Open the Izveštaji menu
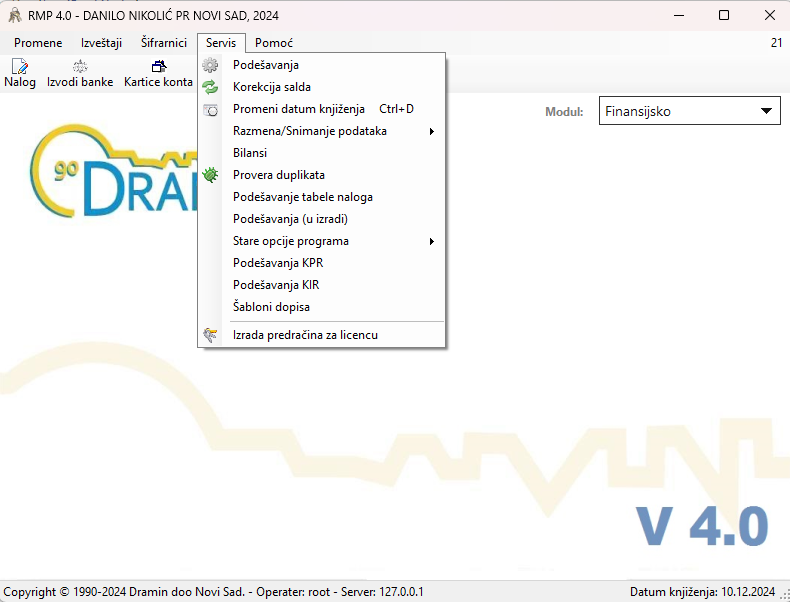 pos(101,43)
